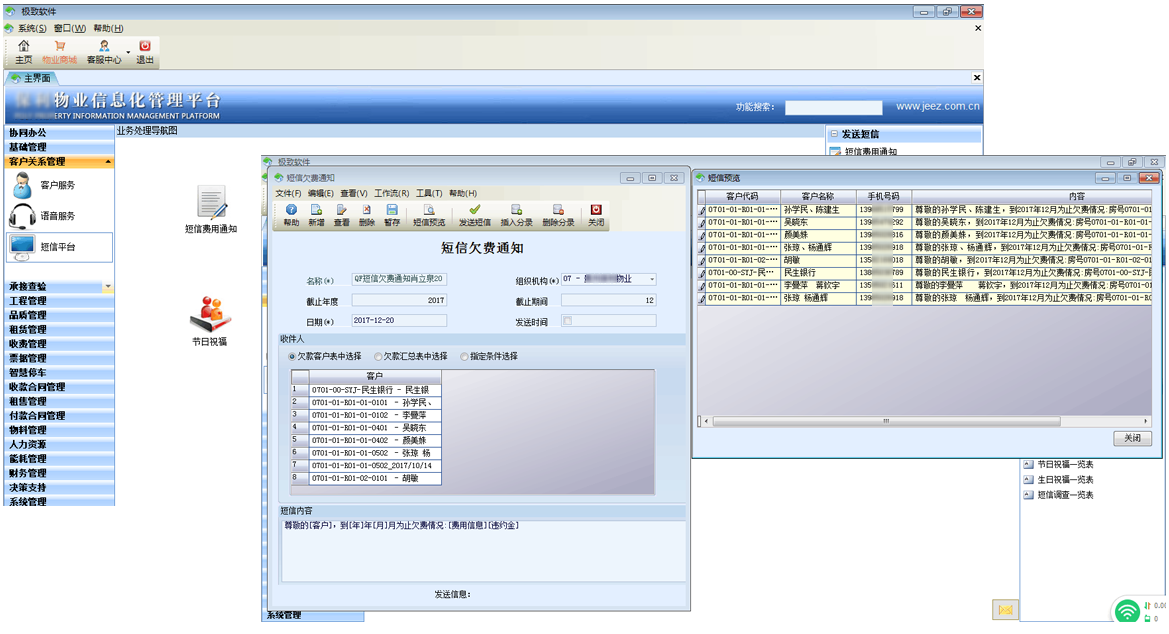Viewport: 1169px width, 634px height.
Task: Open the 组织机构 dropdown list
Action: click(652, 280)
